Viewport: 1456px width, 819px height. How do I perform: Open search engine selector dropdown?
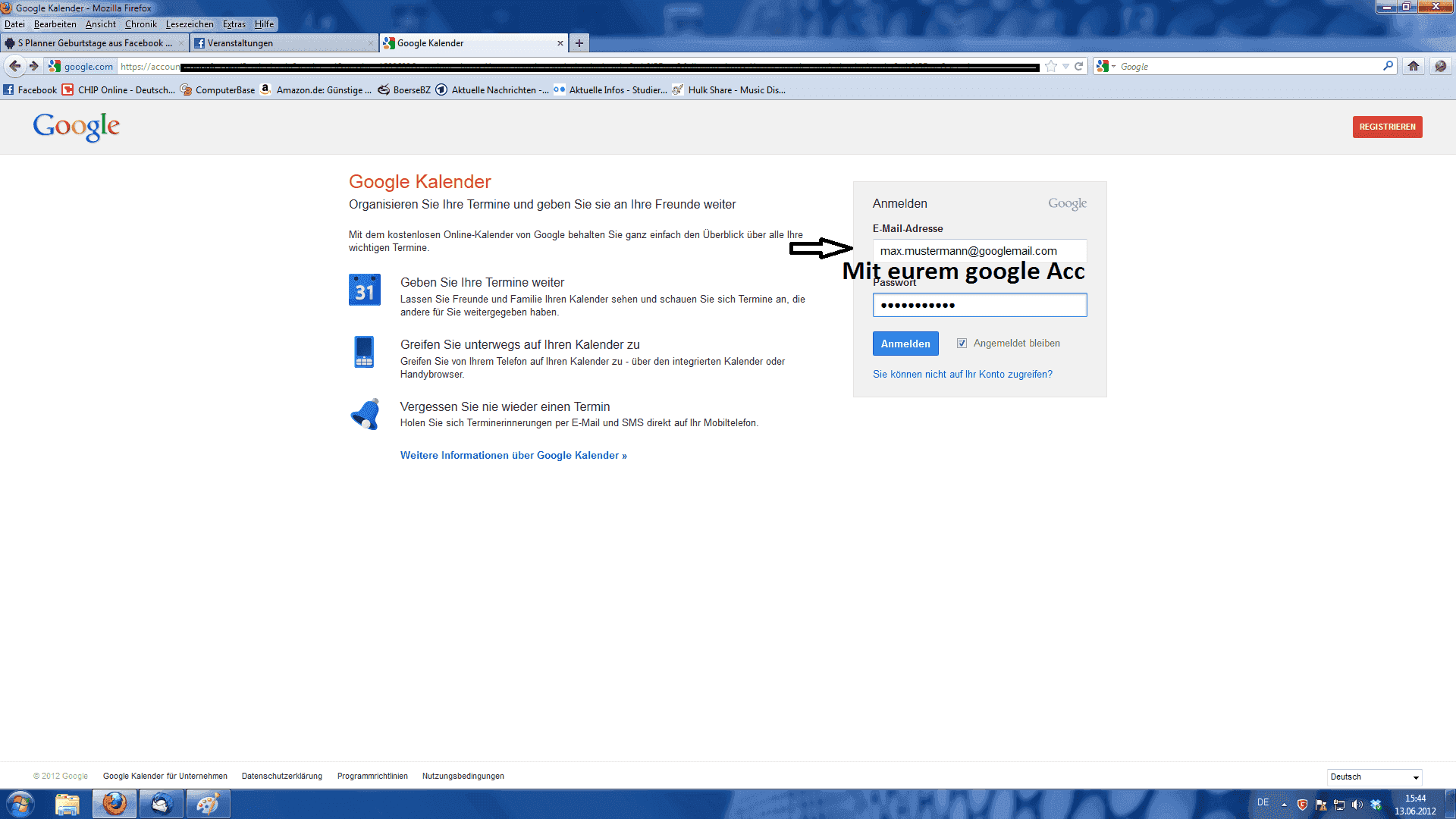pos(1106,67)
